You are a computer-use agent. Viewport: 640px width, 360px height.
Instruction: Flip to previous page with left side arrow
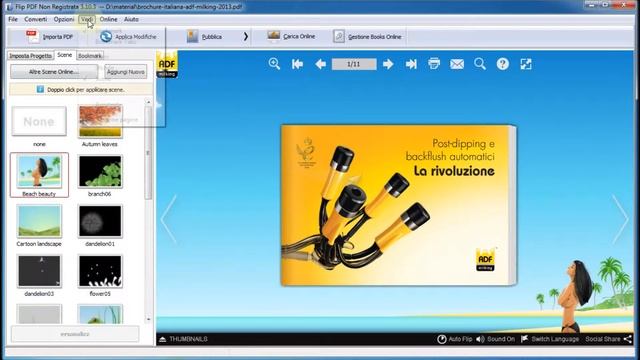[168, 219]
